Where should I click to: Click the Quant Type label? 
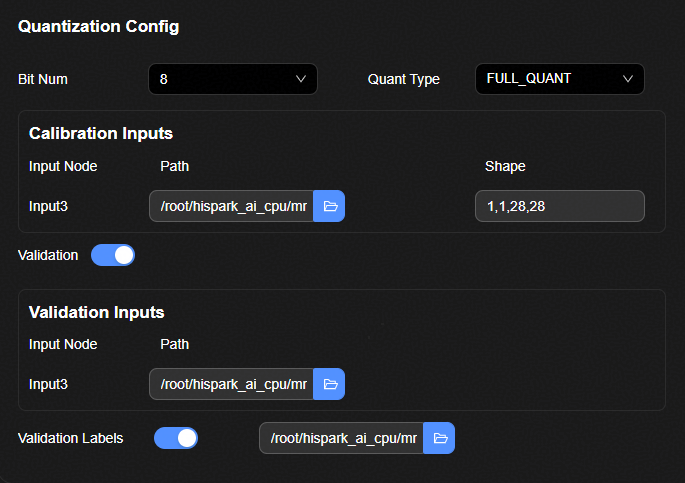(403, 79)
